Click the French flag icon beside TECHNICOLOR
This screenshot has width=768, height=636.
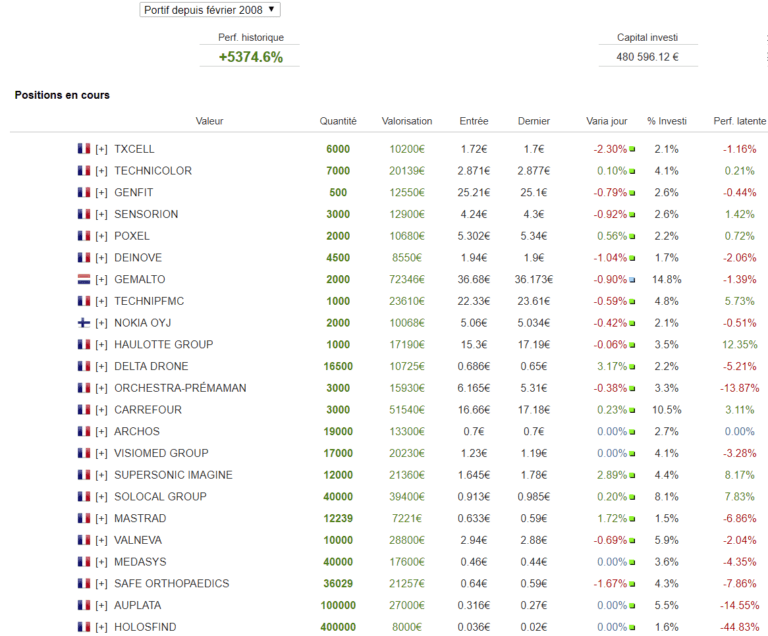[x=84, y=171]
